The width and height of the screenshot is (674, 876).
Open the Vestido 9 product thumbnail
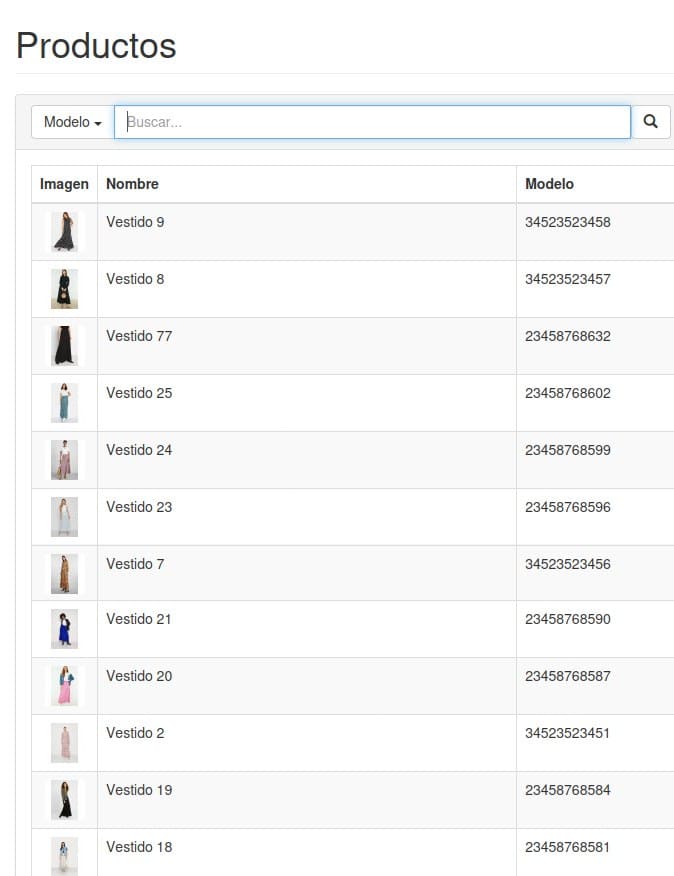[64, 232]
